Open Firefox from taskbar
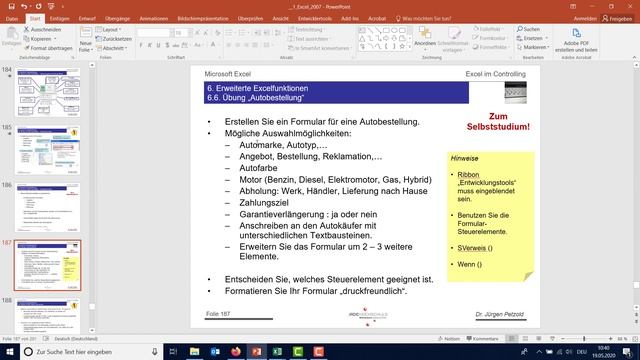 tap(236, 351)
